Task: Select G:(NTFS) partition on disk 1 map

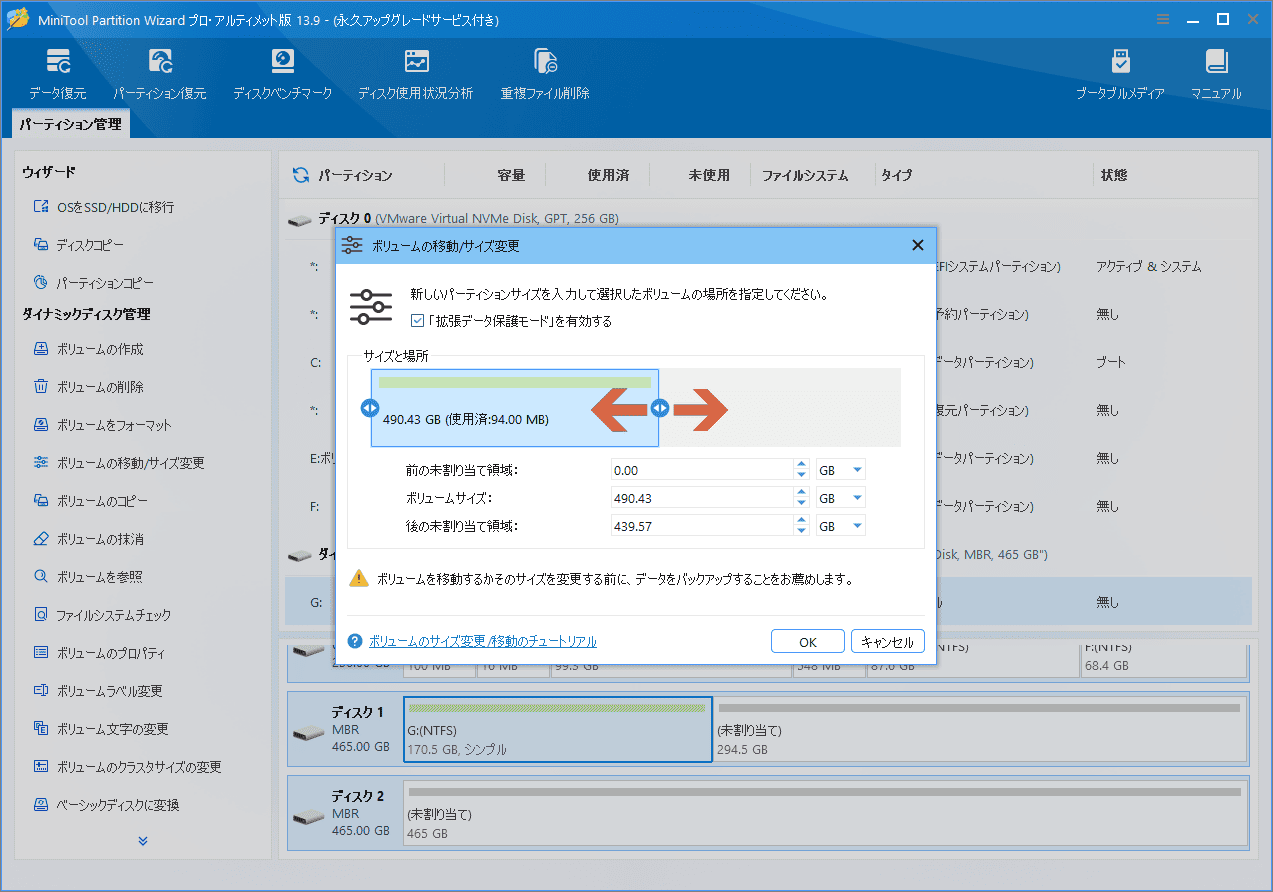Action: [558, 730]
